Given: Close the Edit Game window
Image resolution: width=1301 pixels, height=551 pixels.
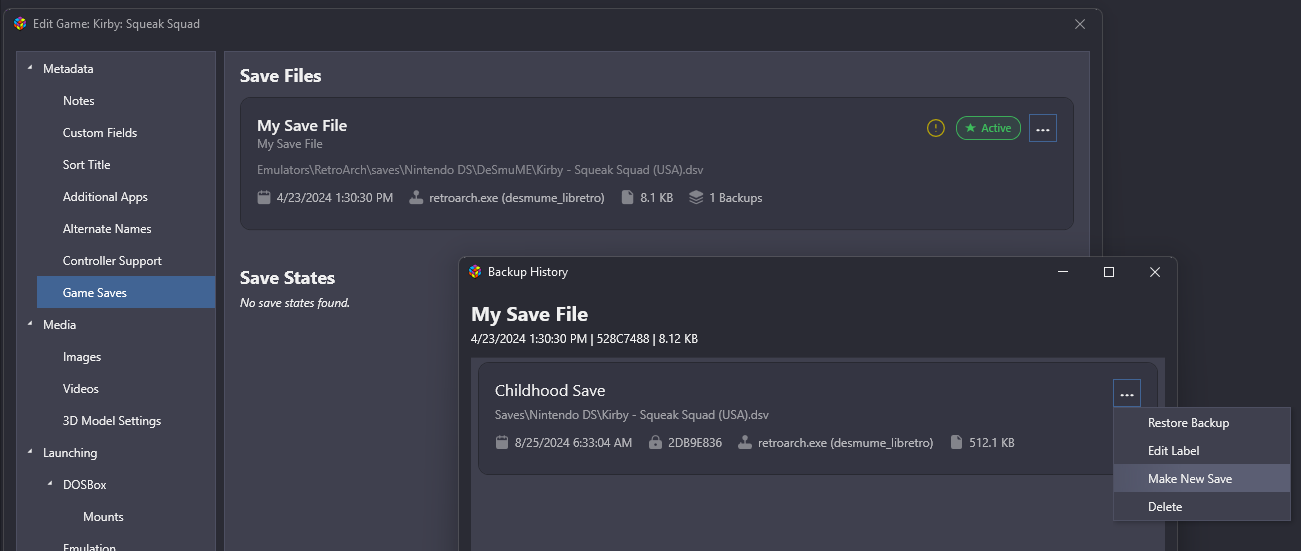Looking at the screenshot, I should [1080, 24].
